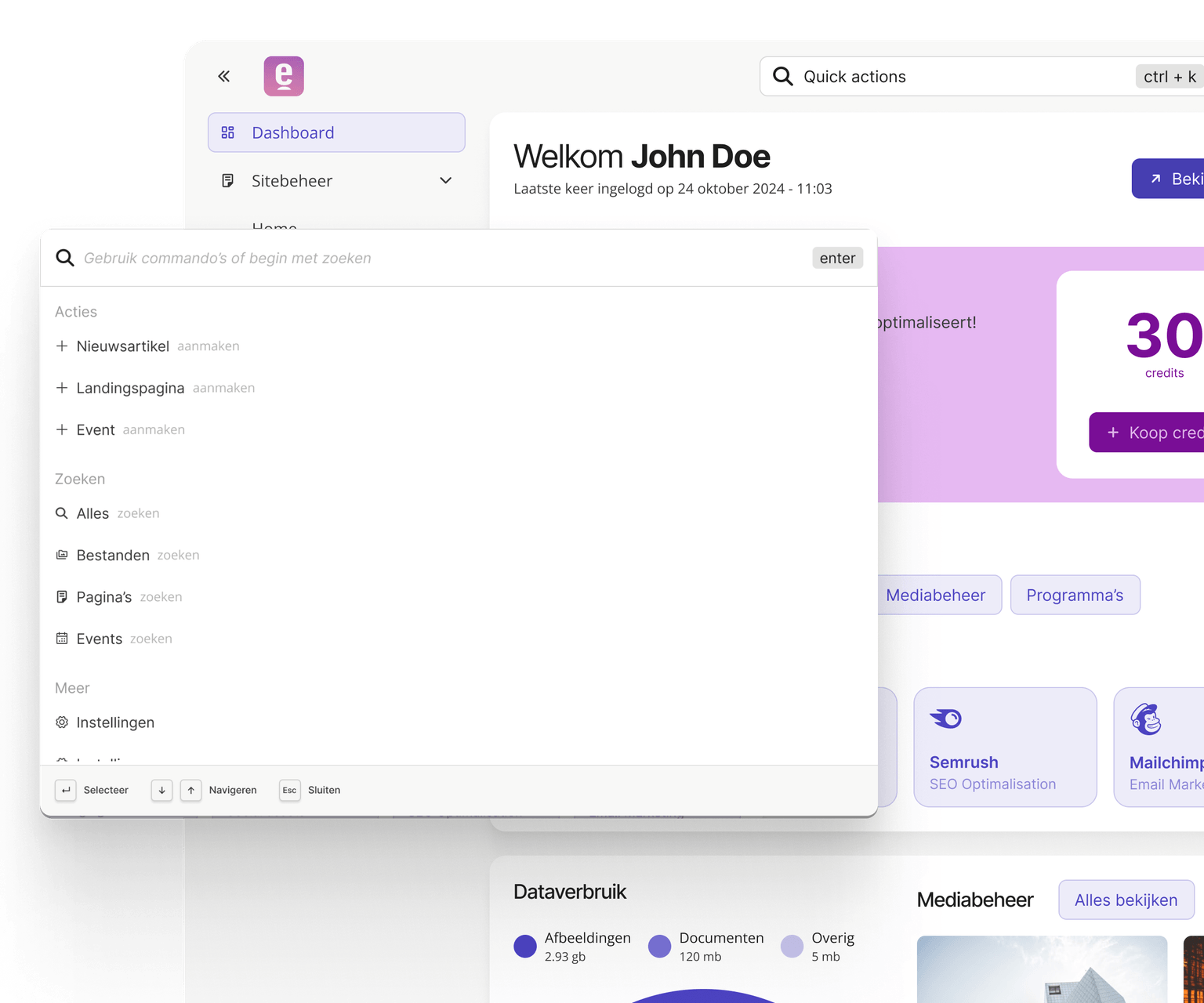Click the plus icon beside Nieuwsartikel
The height and width of the screenshot is (1003, 1204).
[62, 346]
